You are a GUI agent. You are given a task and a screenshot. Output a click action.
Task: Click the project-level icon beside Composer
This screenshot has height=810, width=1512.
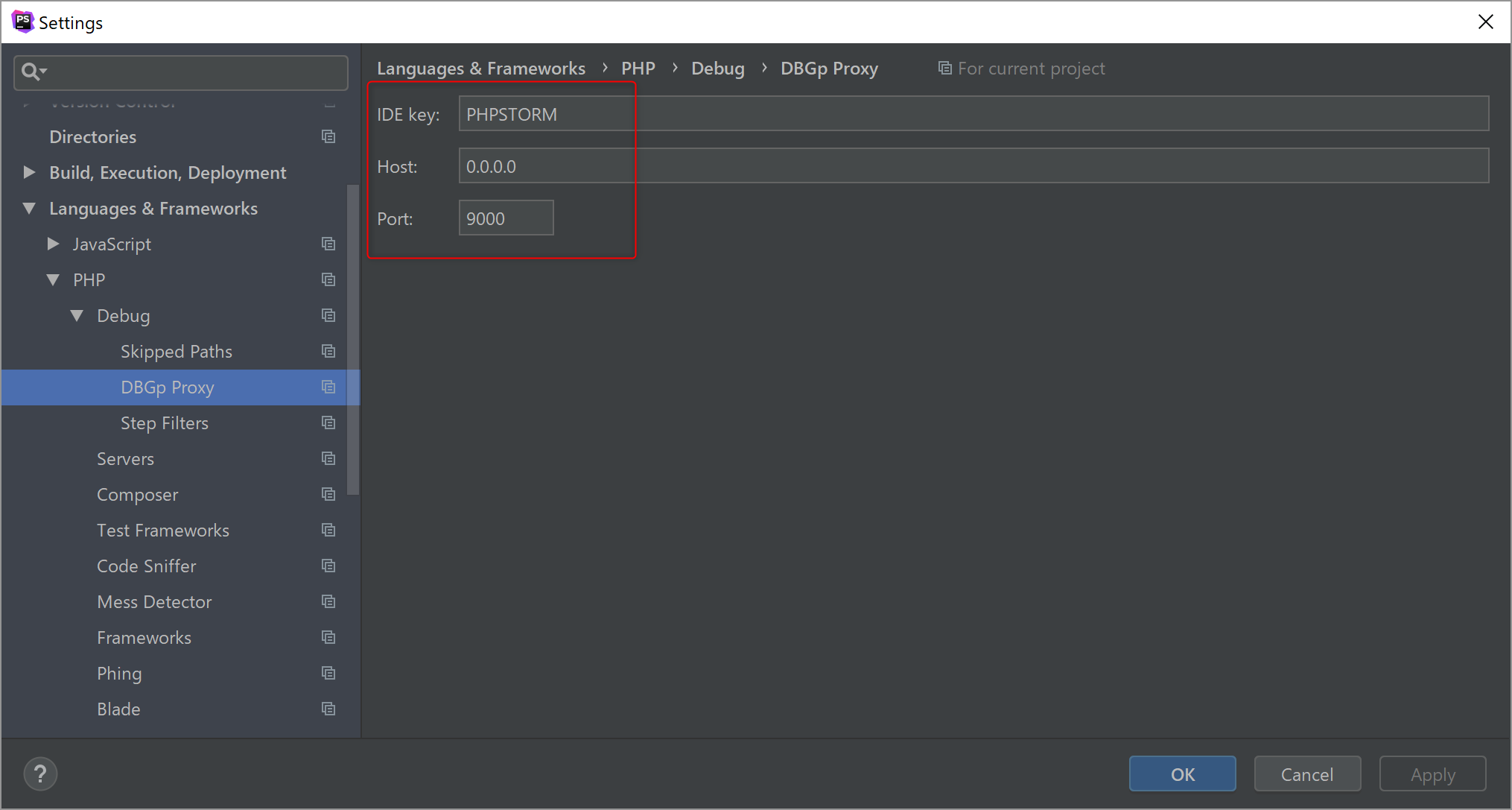coord(328,494)
